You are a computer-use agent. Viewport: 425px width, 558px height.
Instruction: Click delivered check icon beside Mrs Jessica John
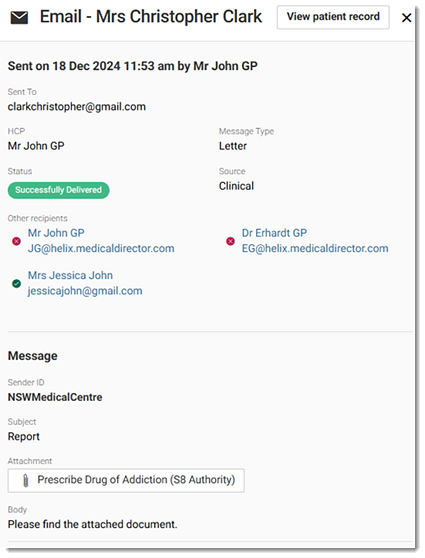pos(16,284)
